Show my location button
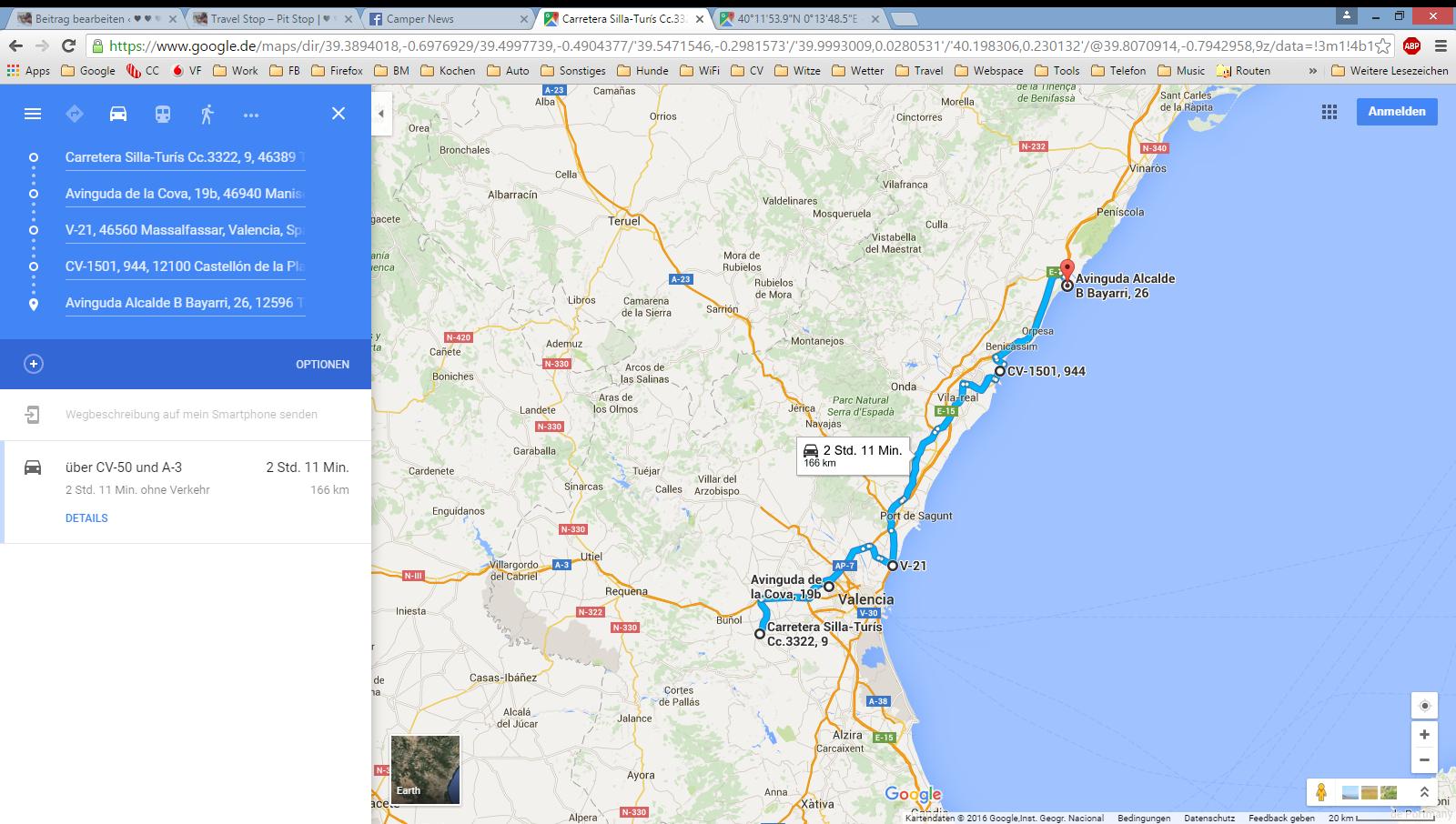This screenshot has height=824, width=1456. tap(1425, 706)
